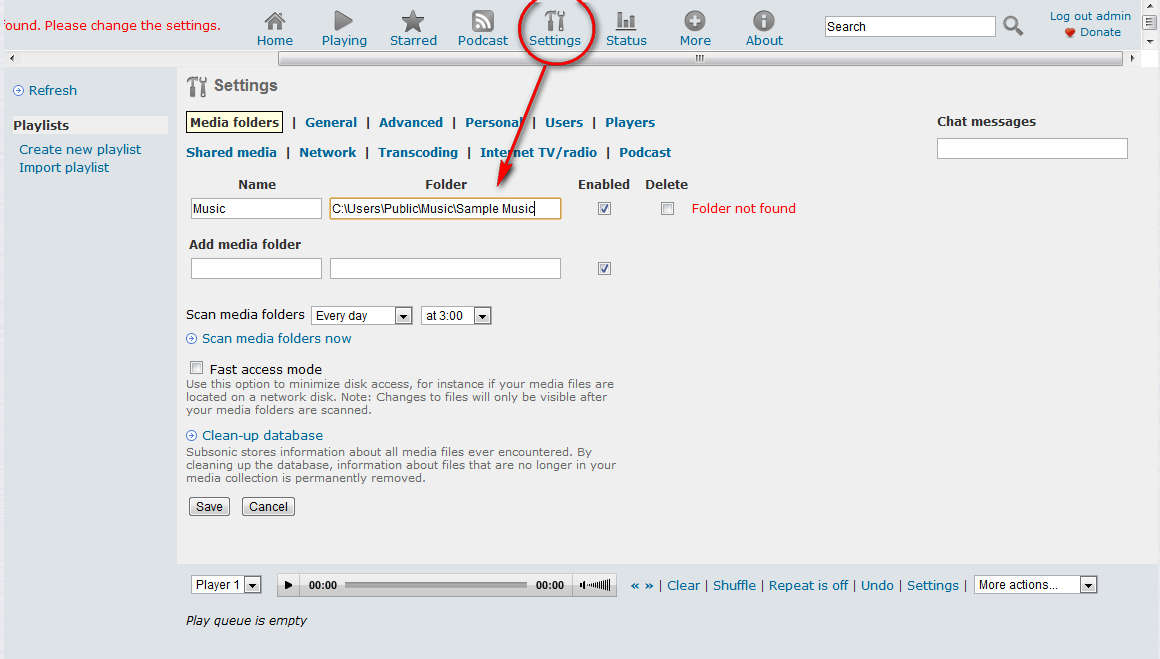Open the Starred section icon
The width and height of the screenshot is (1160, 659).
(x=413, y=21)
